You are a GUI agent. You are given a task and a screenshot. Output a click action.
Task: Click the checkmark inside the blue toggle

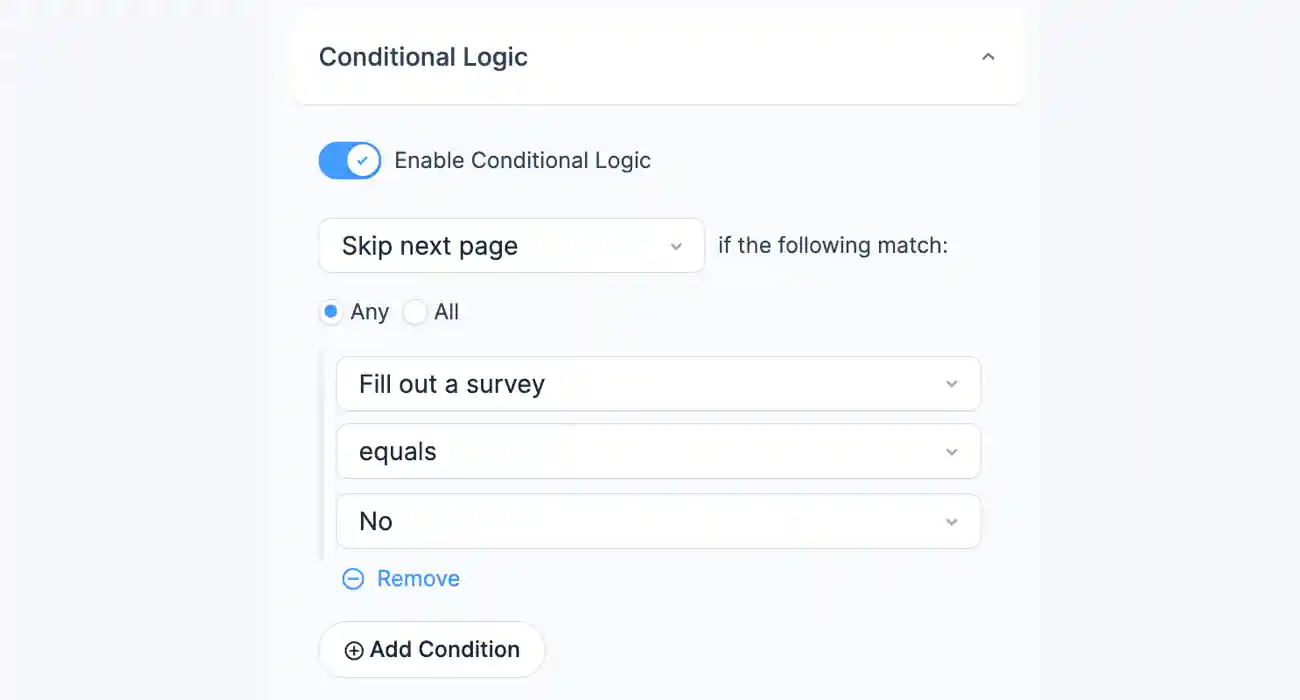363,160
